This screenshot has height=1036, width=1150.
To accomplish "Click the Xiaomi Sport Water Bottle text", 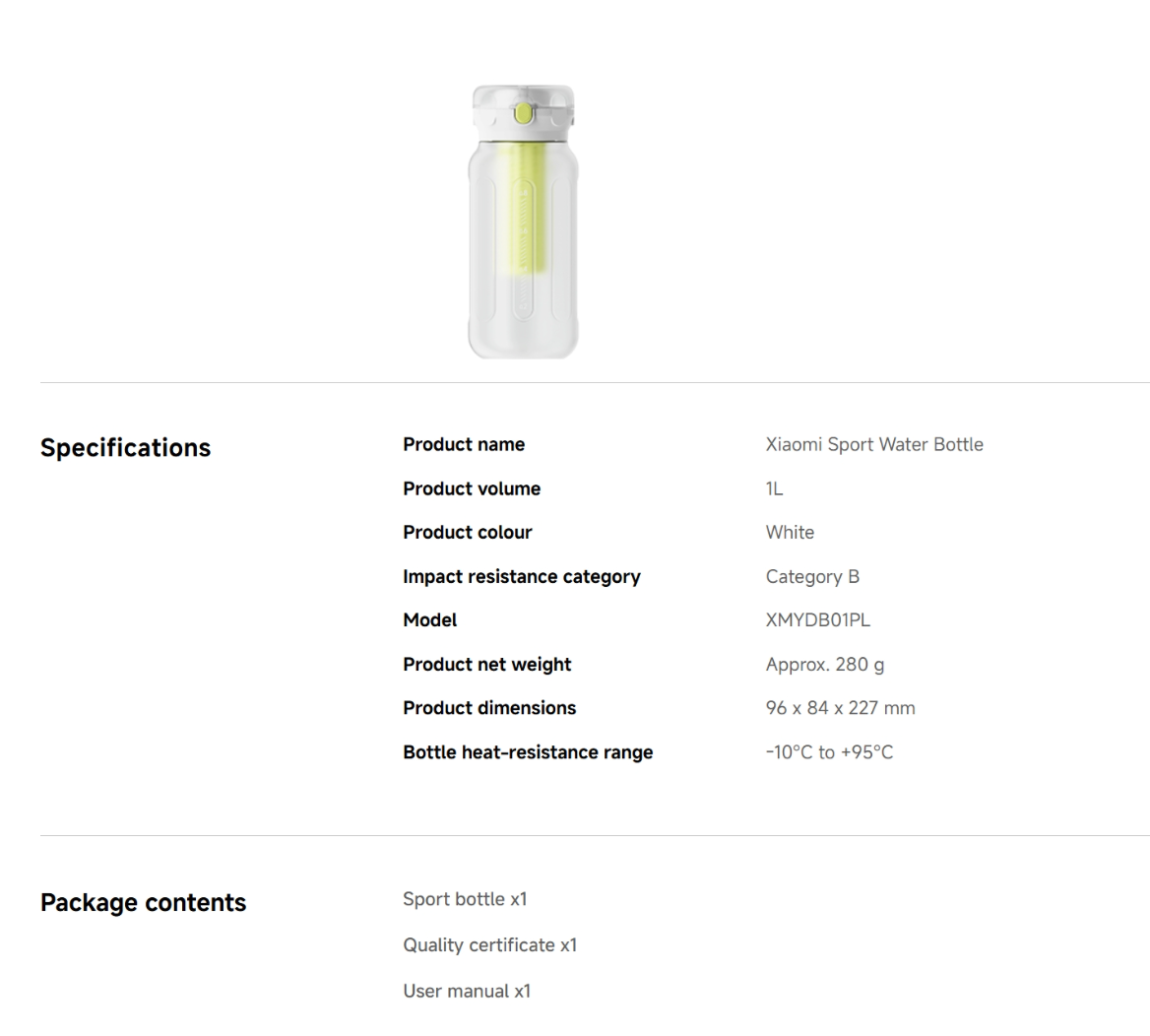I will click(x=874, y=444).
